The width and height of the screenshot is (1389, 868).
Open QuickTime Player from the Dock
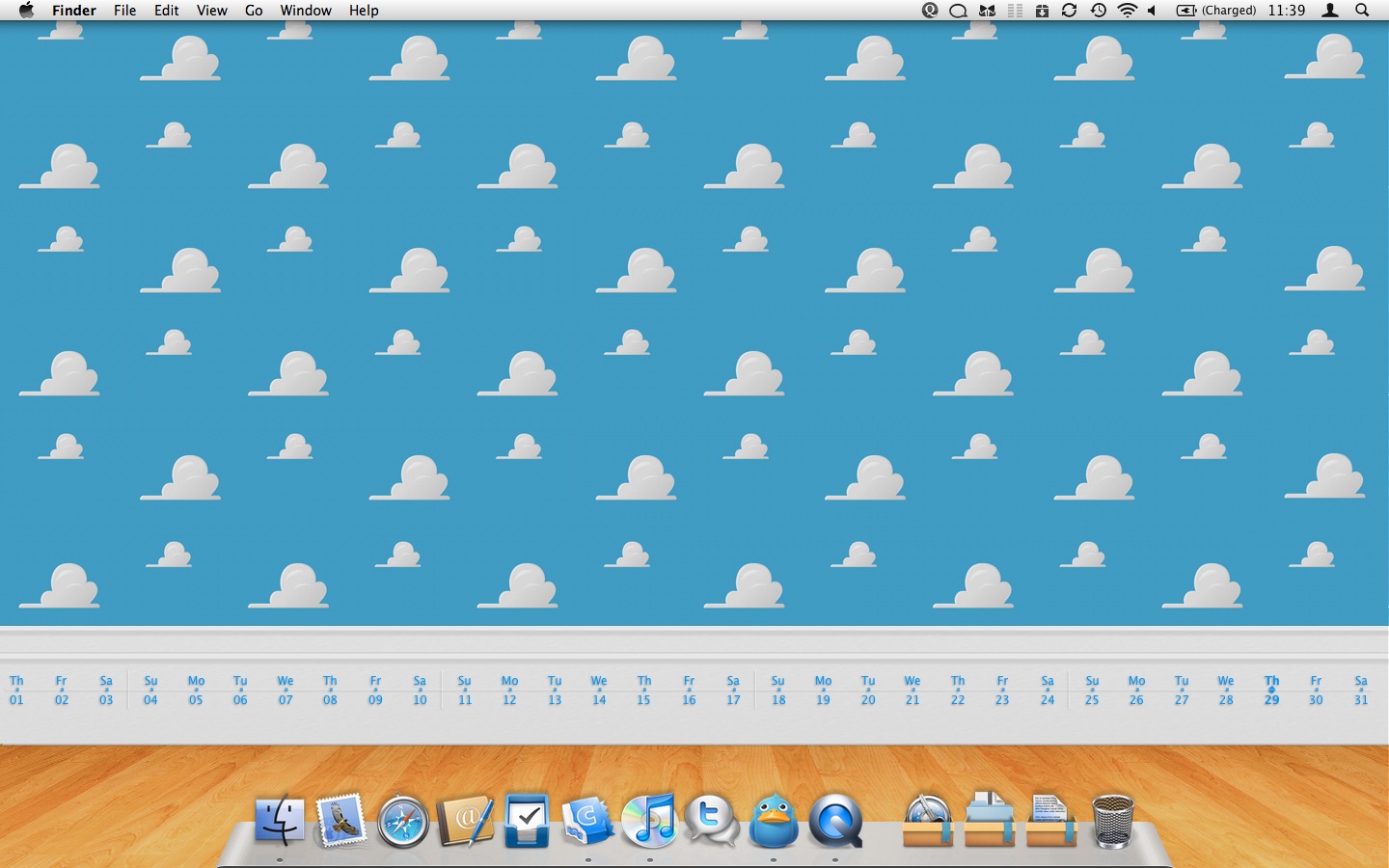(x=835, y=823)
